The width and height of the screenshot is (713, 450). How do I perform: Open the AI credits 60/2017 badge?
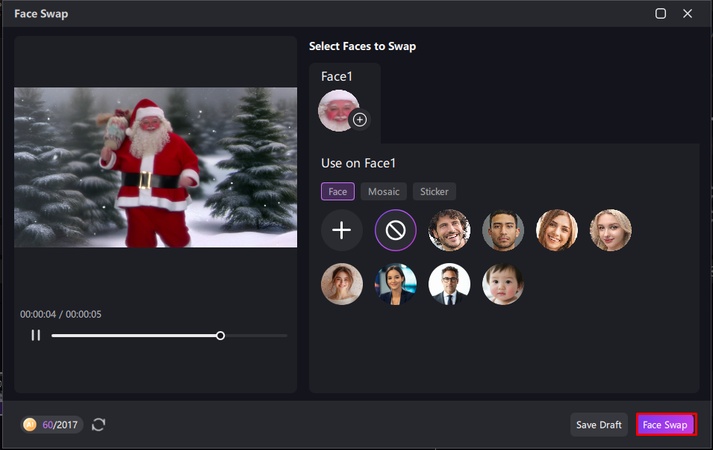coord(51,425)
